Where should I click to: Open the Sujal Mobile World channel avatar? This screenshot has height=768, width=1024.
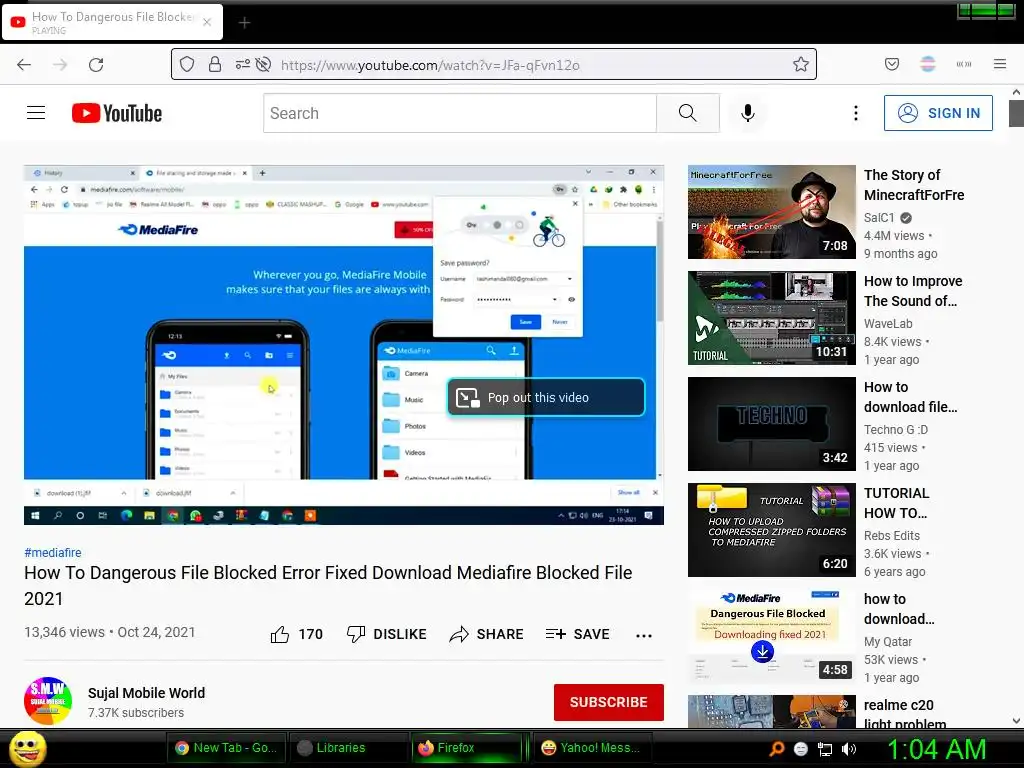point(48,701)
